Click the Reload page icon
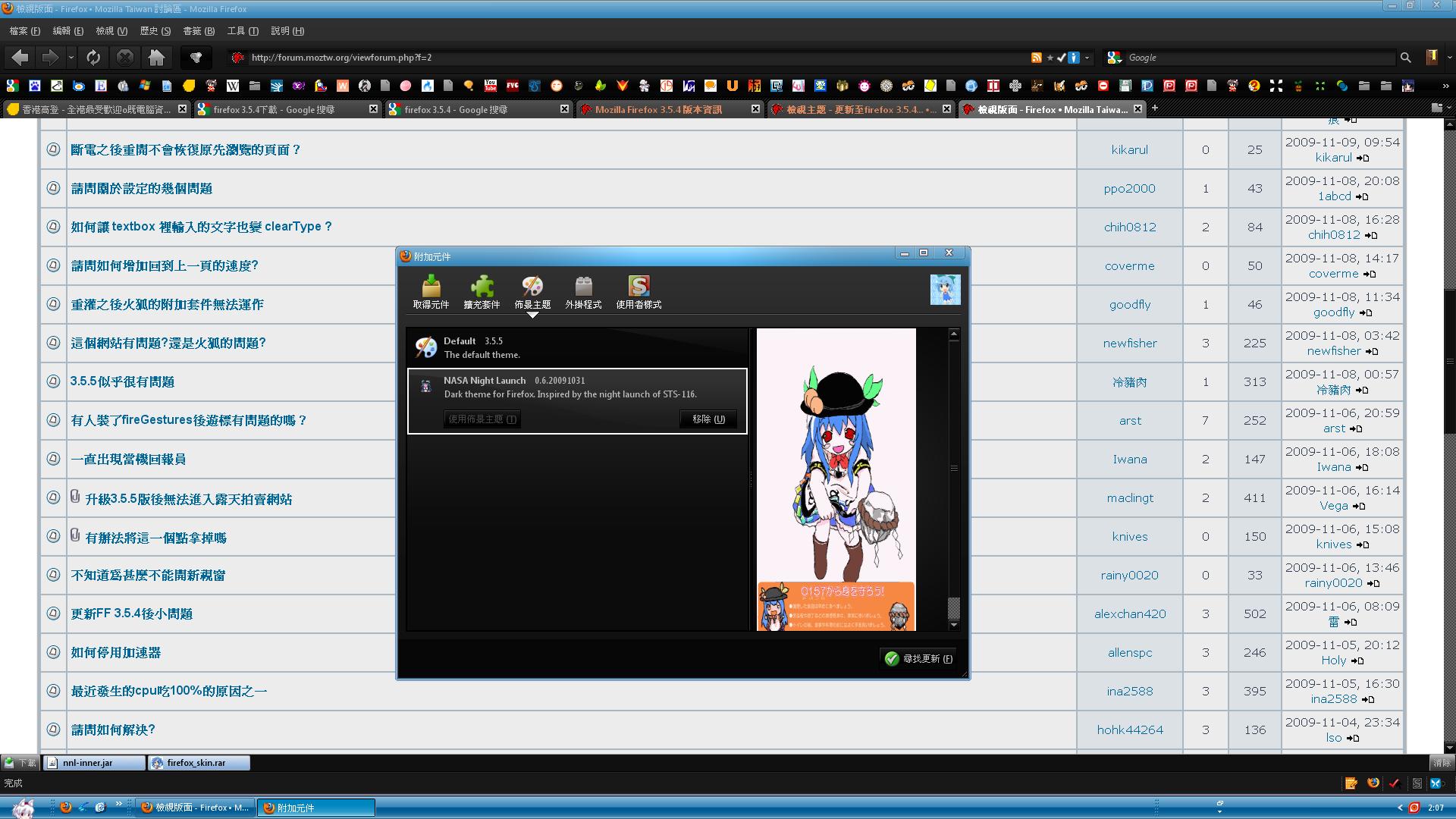This screenshot has width=1456, height=819. [93, 58]
